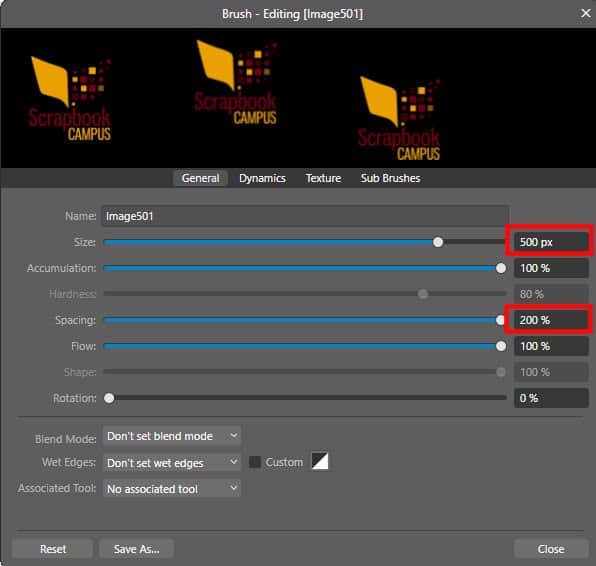Image resolution: width=596 pixels, height=566 pixels.
Task: Click the Flow value field
Action: pos(551,346)
